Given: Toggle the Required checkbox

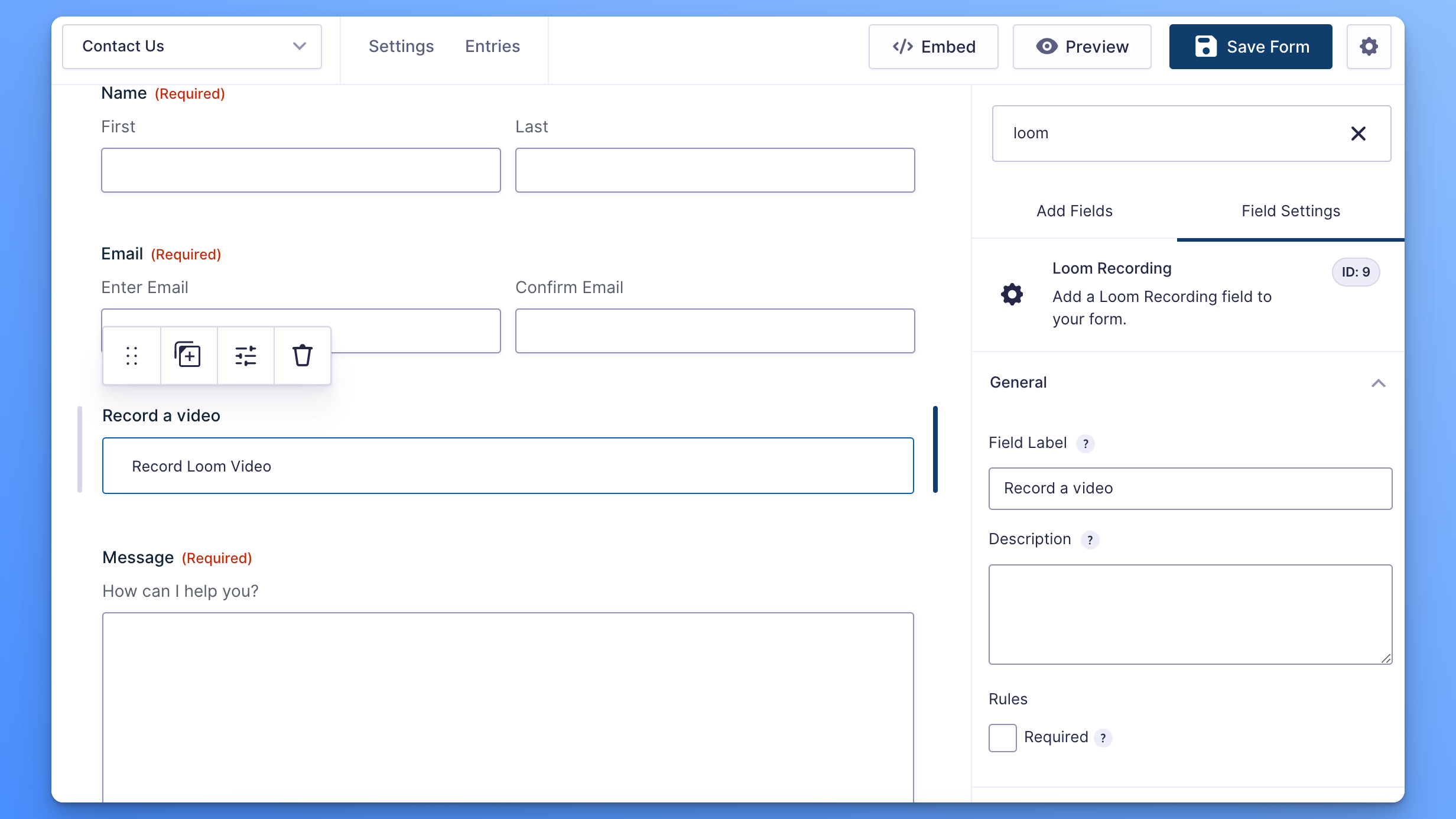Looking at the screenshot, I should click(x=1002, y=737).
